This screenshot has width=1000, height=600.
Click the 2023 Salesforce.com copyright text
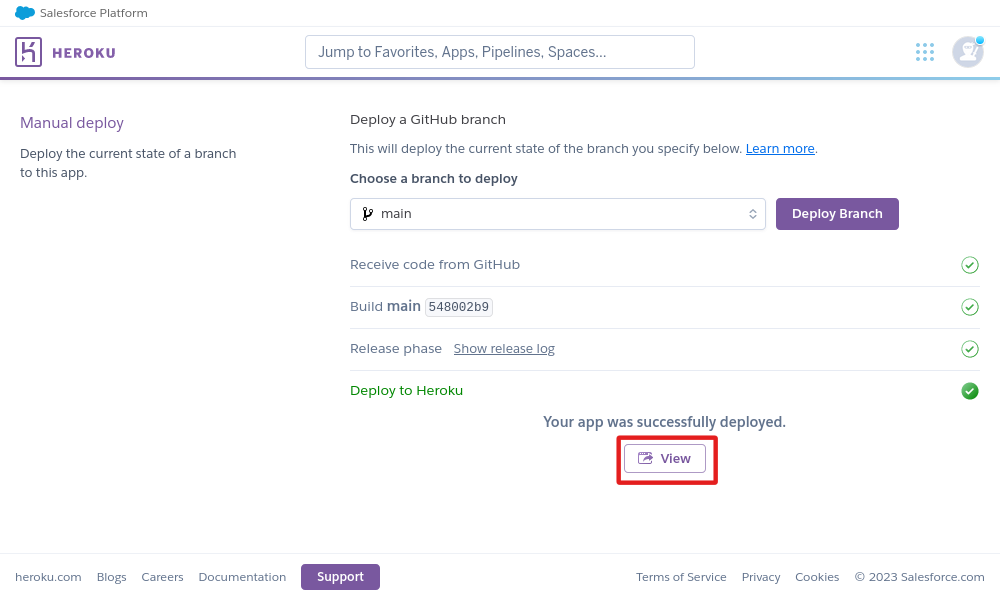920,577
